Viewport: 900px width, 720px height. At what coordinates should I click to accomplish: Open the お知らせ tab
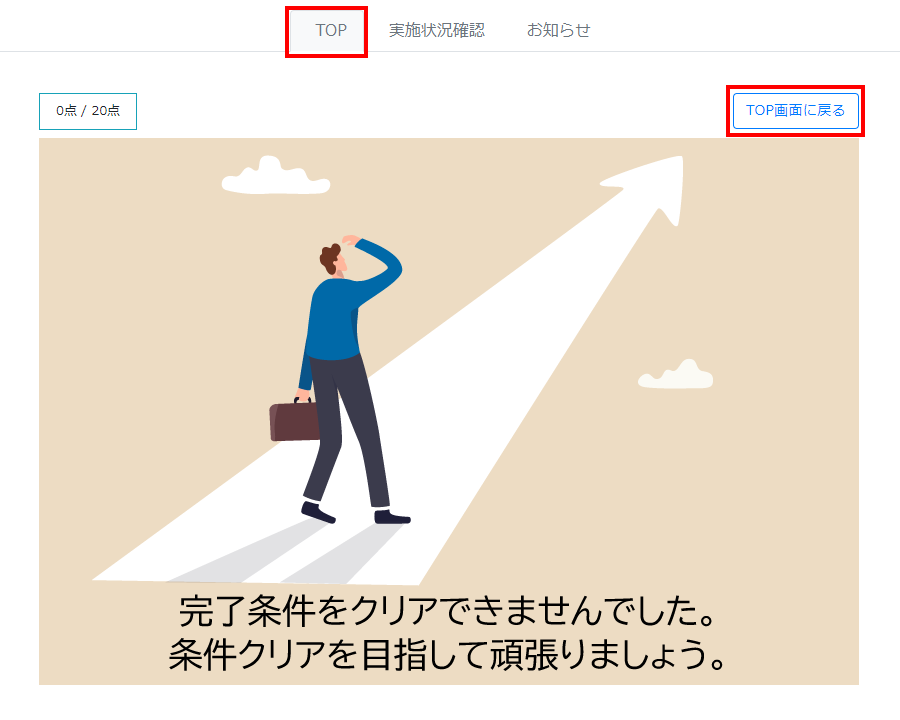click(558, 30)
